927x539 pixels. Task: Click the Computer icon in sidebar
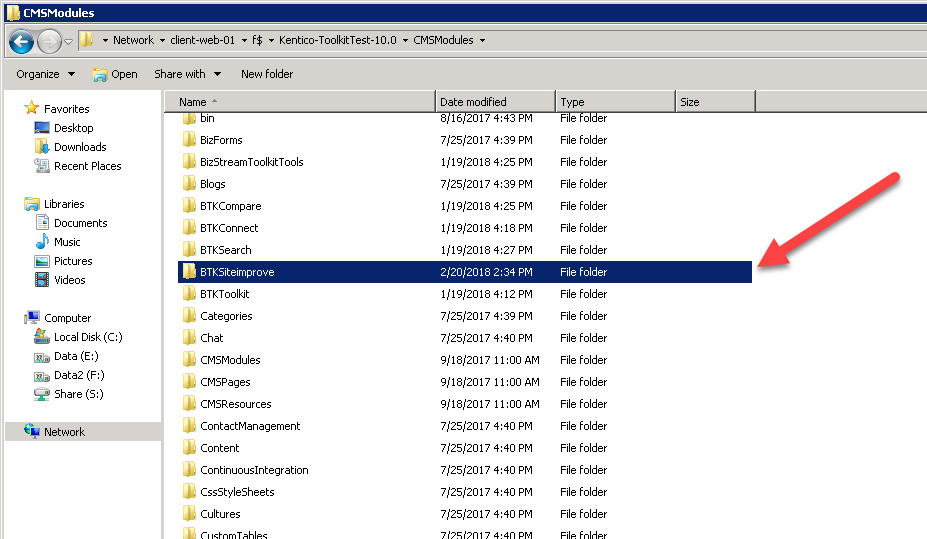[31, 317]
